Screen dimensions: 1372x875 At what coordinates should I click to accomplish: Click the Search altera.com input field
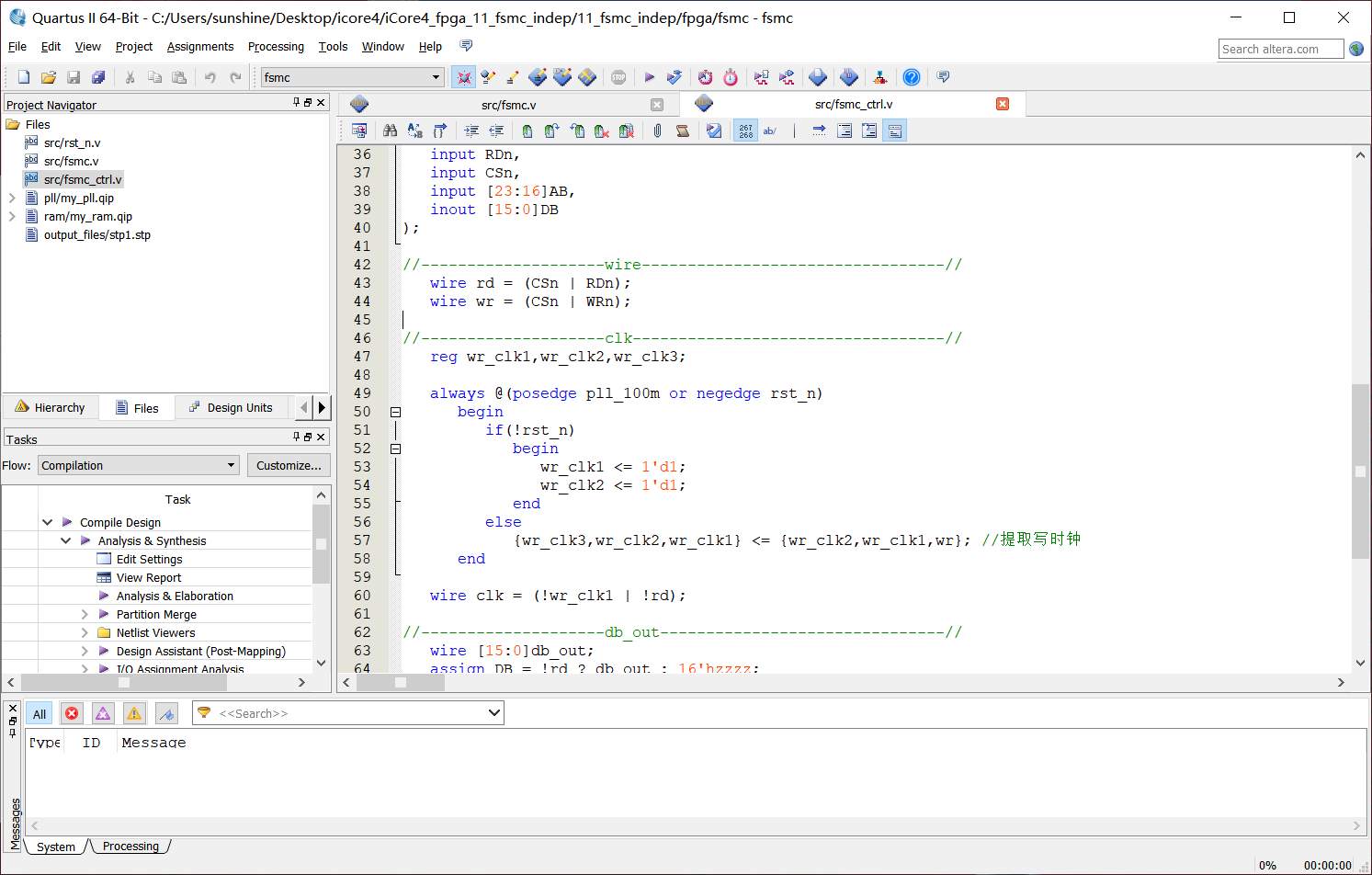tap(1280, 49)
